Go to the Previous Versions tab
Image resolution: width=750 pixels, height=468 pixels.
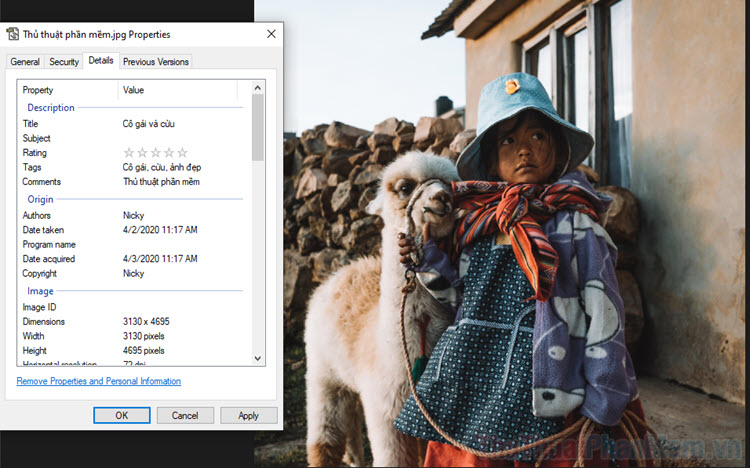coord(155,62)
